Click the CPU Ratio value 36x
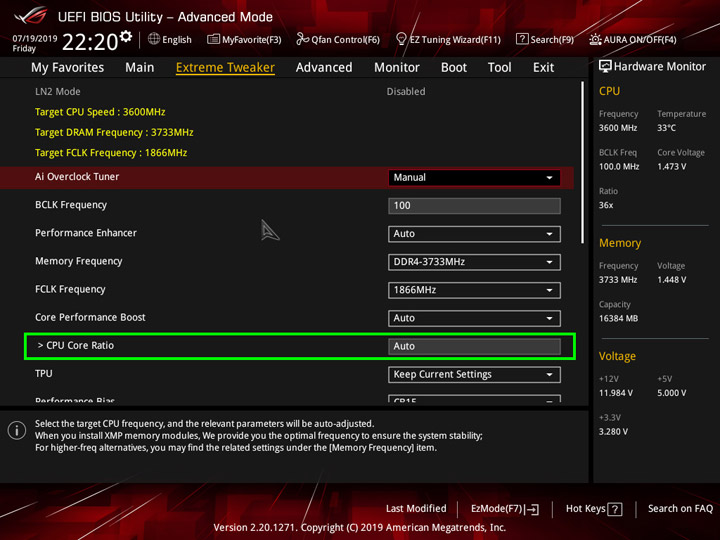 pyautogui.click(x=606, y=205)
